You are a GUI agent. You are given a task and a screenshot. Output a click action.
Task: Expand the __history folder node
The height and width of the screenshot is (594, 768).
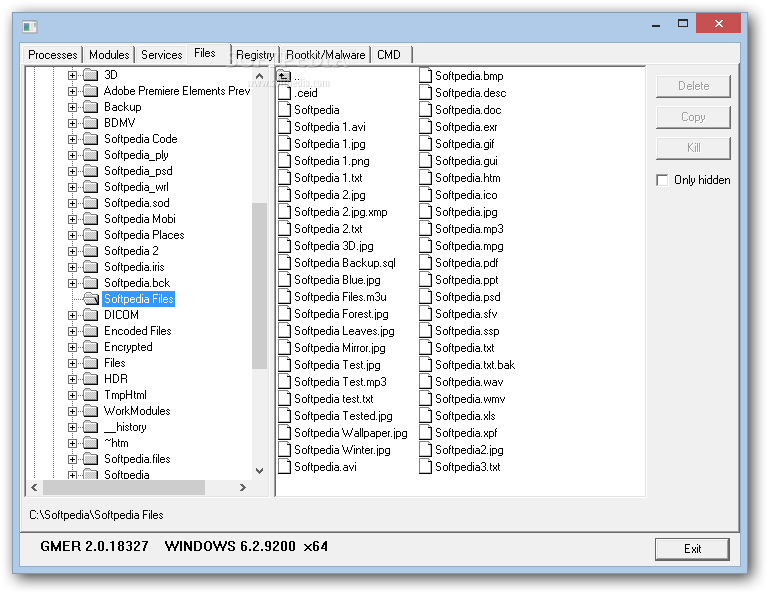pyautogui.click(x=72, y=427)
